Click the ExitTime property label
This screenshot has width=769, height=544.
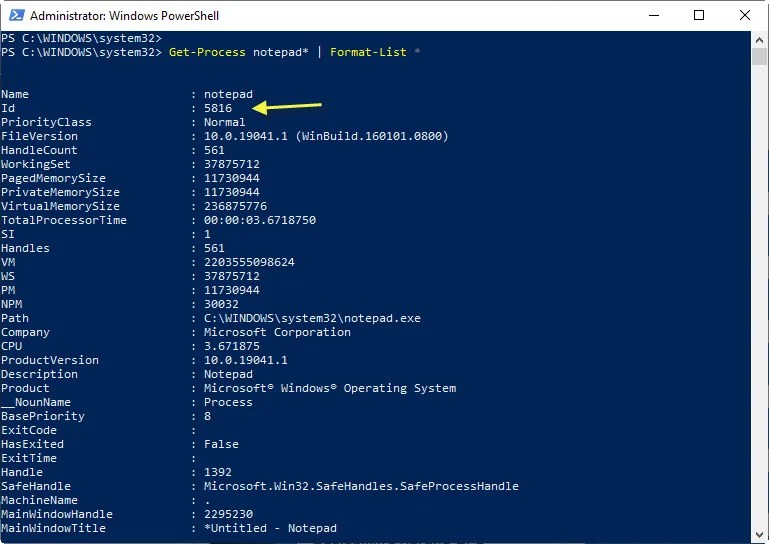coord(28,458)
